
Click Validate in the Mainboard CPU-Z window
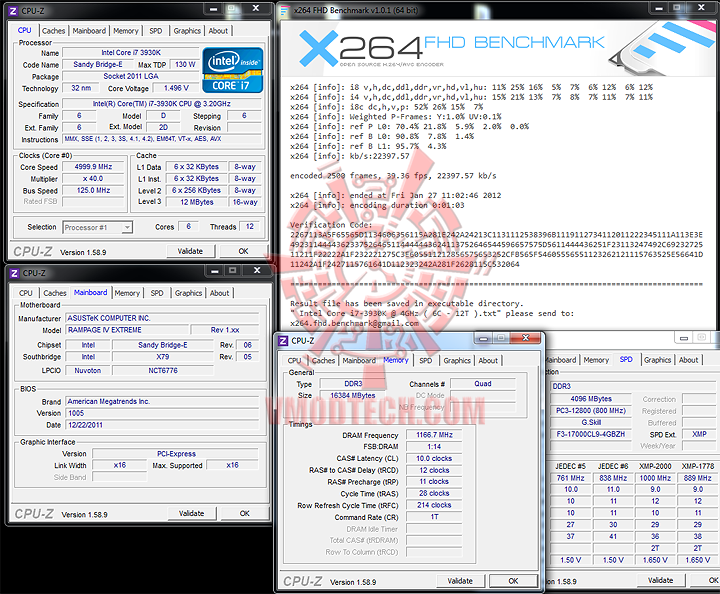pos(191,513)
